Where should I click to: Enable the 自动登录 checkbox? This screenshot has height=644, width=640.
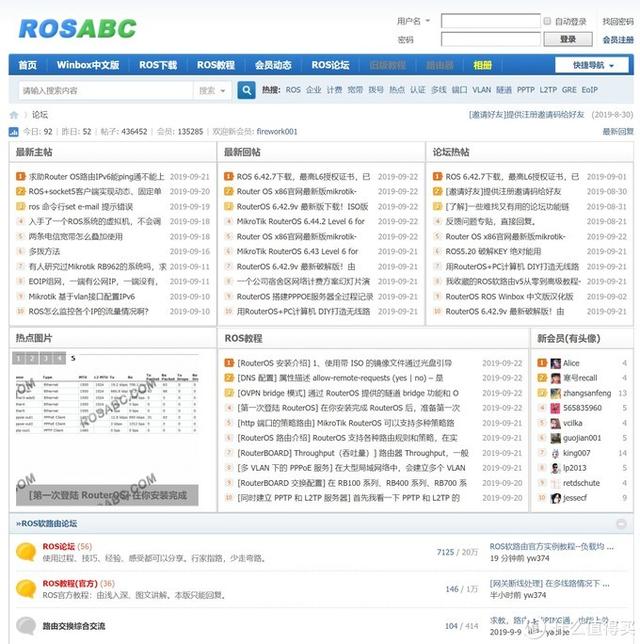tap(547, 21)
